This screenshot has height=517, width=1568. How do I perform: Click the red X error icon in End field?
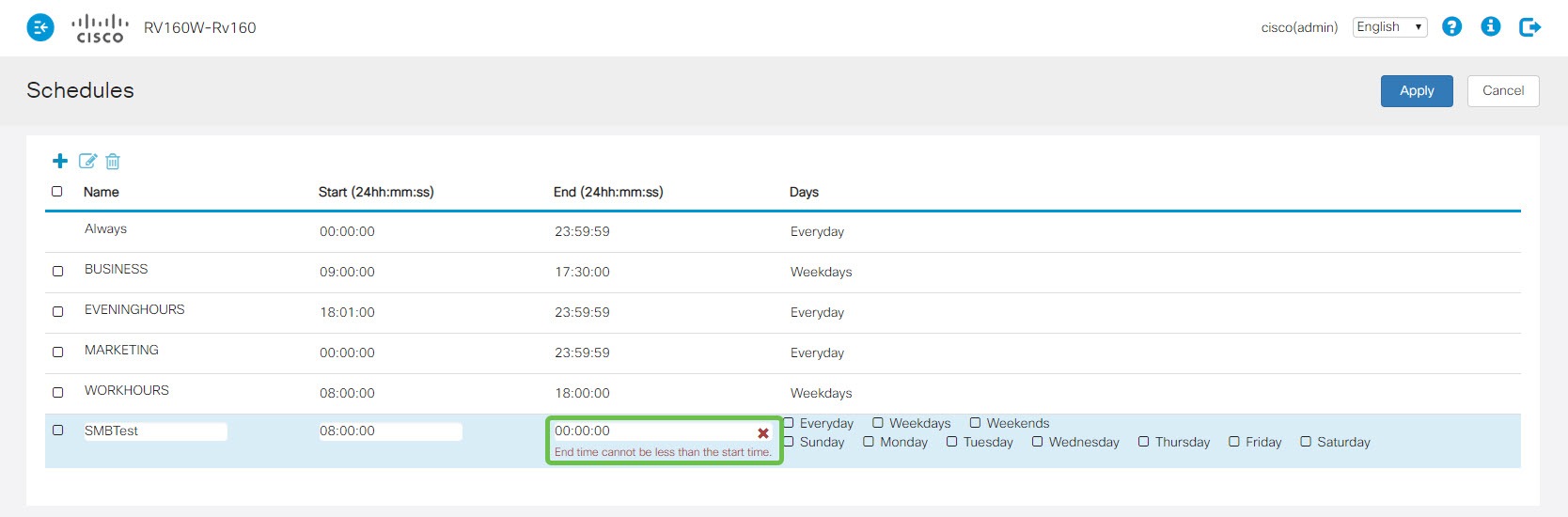[763, 433]
